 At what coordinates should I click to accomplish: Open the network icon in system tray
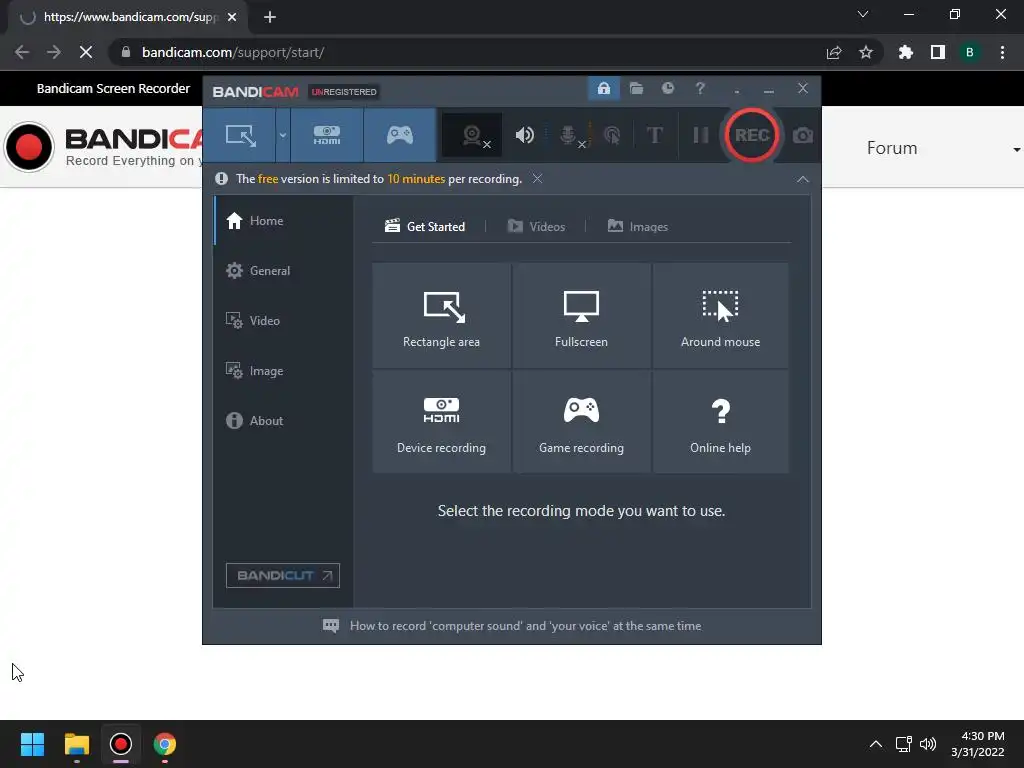(903, 744)
